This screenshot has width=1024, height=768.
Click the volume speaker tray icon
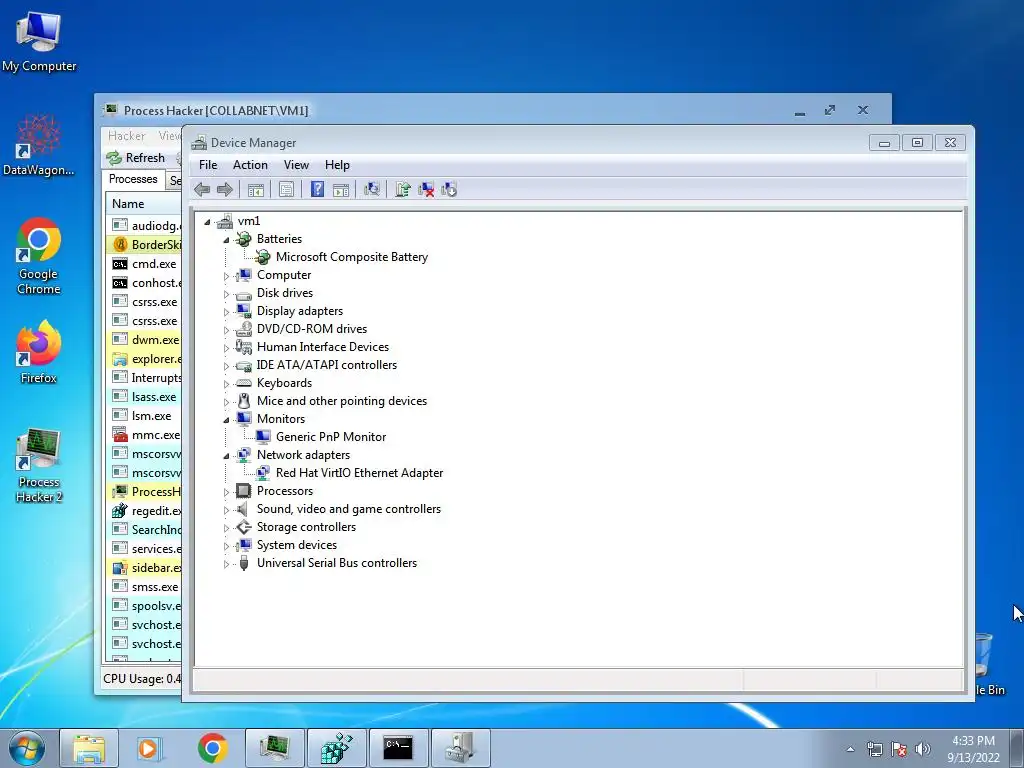(x=923, y=749)
